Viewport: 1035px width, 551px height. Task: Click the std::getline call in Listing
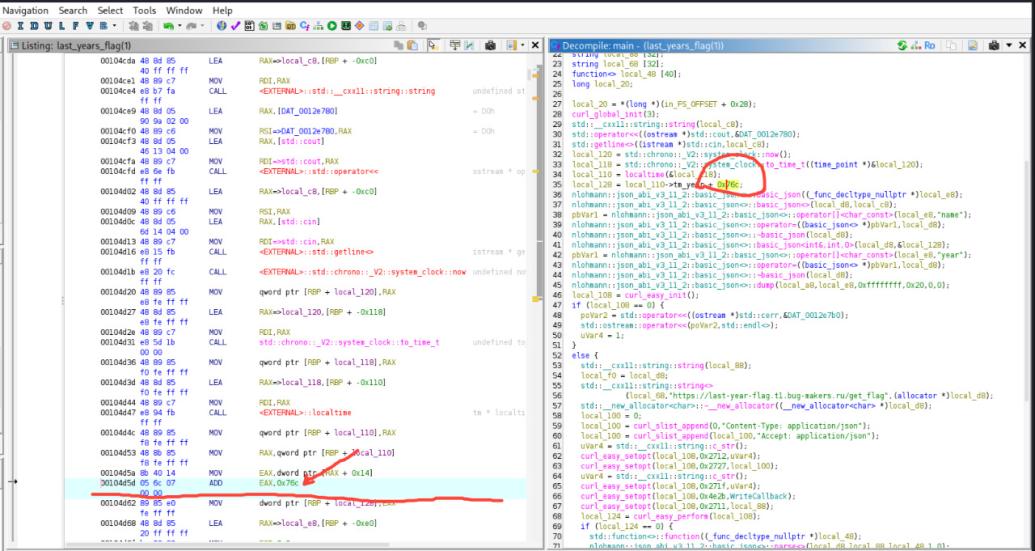pyautogui.click(x=316, y=252)
